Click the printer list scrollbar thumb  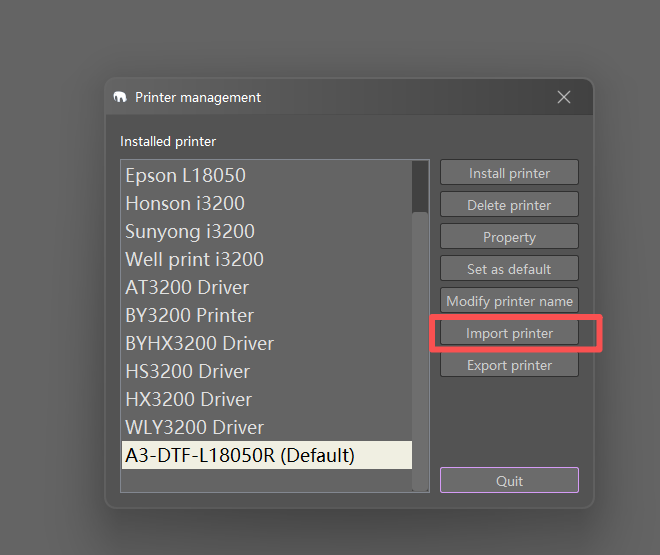[x=420, y=351]
